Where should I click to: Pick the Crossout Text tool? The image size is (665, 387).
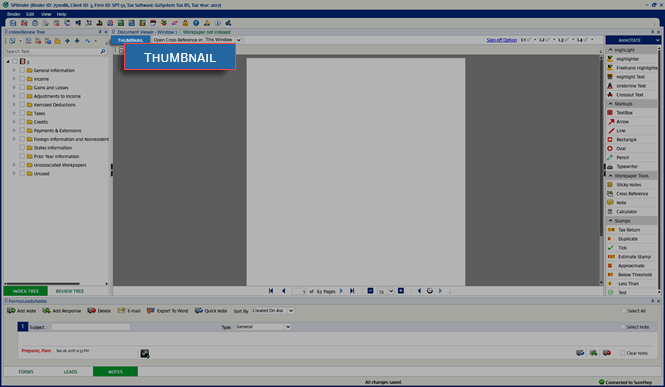pos(632,95)
